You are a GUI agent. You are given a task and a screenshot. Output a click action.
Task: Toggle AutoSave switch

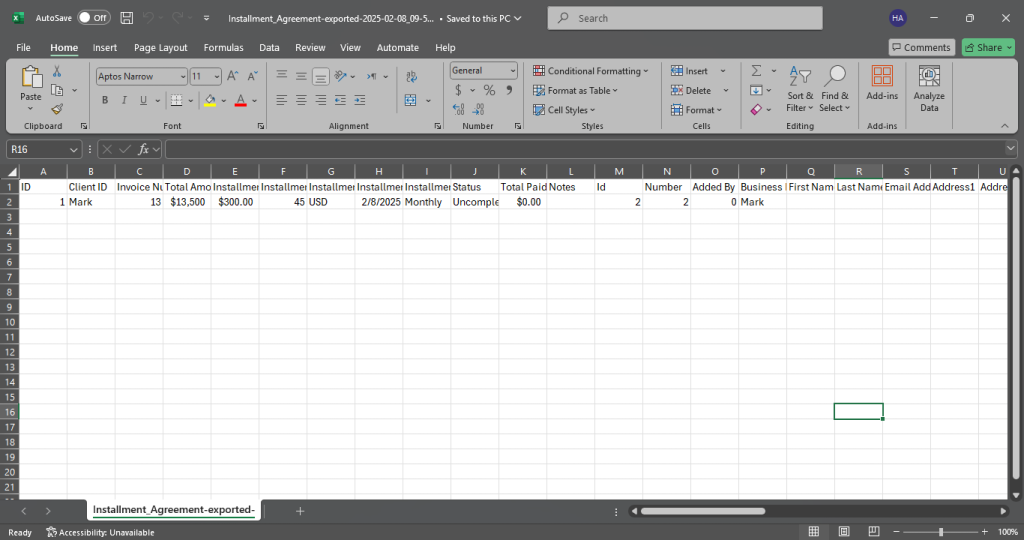click(94, 18)
